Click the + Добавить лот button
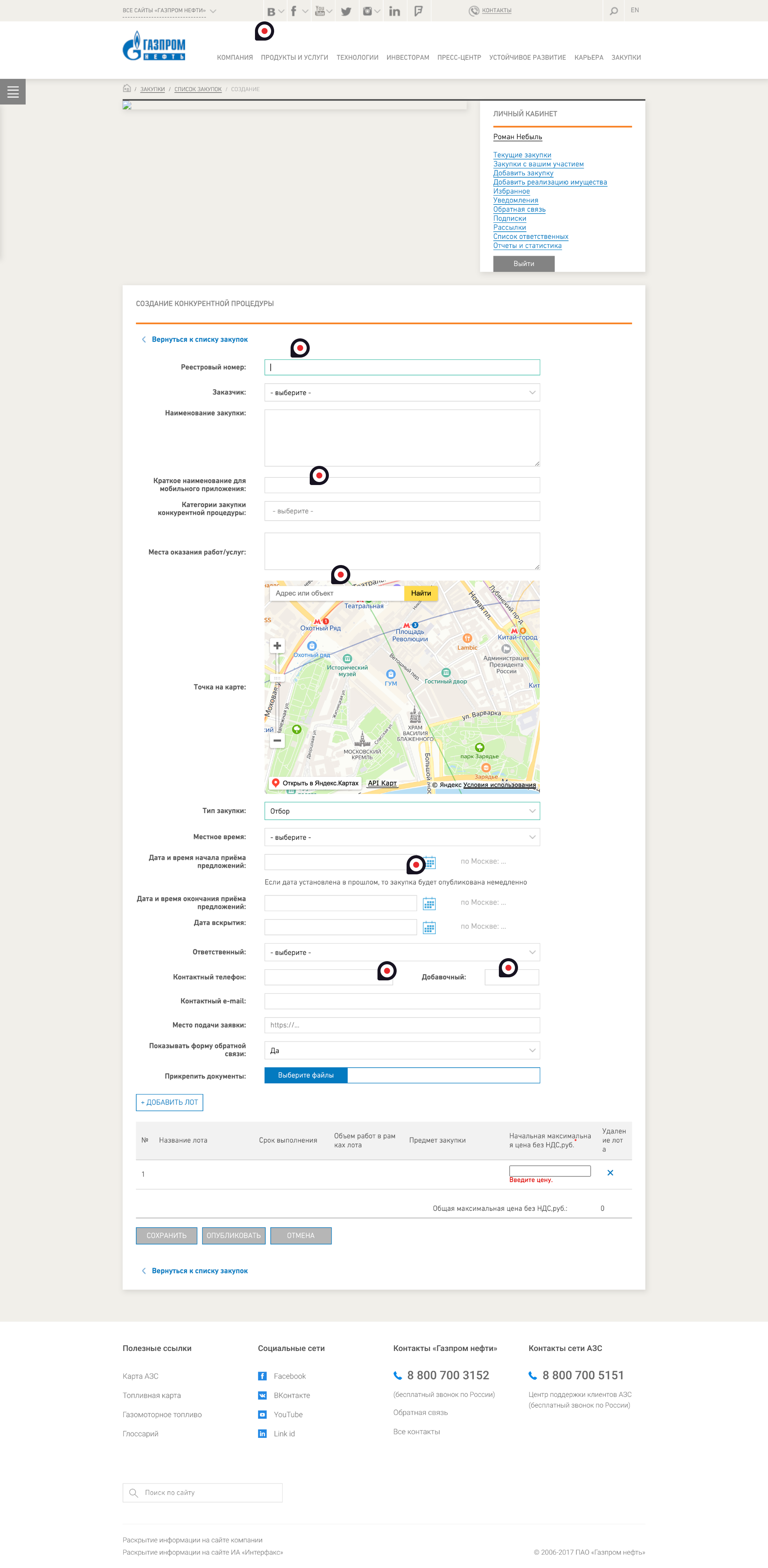 (x=169, y=1102)
